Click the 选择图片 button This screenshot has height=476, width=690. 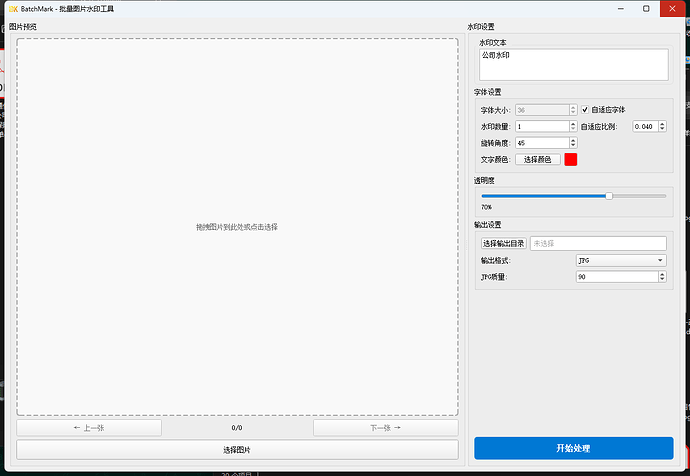[x=237, y=450]
